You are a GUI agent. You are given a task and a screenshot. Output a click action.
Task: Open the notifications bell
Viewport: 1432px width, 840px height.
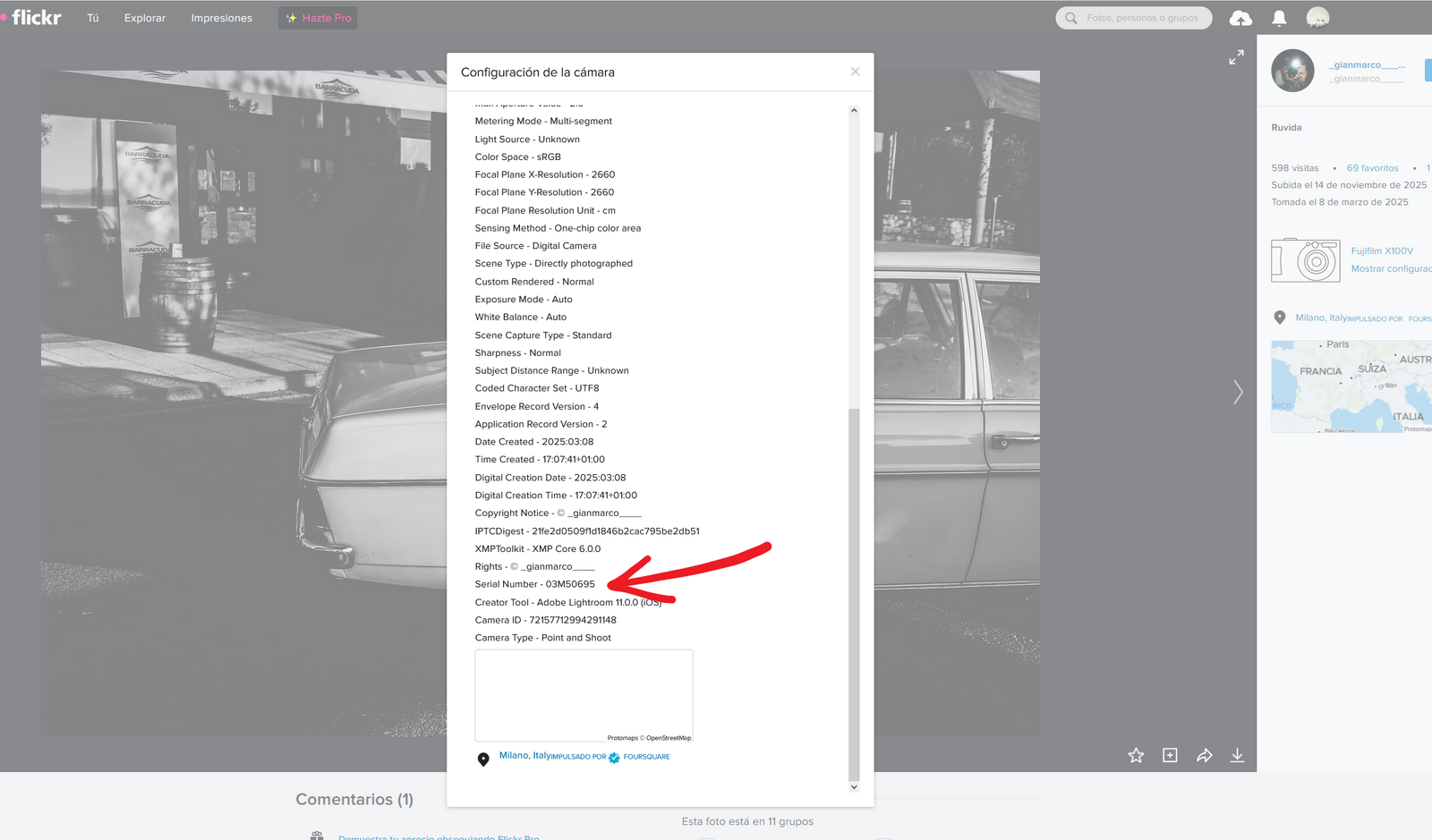(1279, 18)
